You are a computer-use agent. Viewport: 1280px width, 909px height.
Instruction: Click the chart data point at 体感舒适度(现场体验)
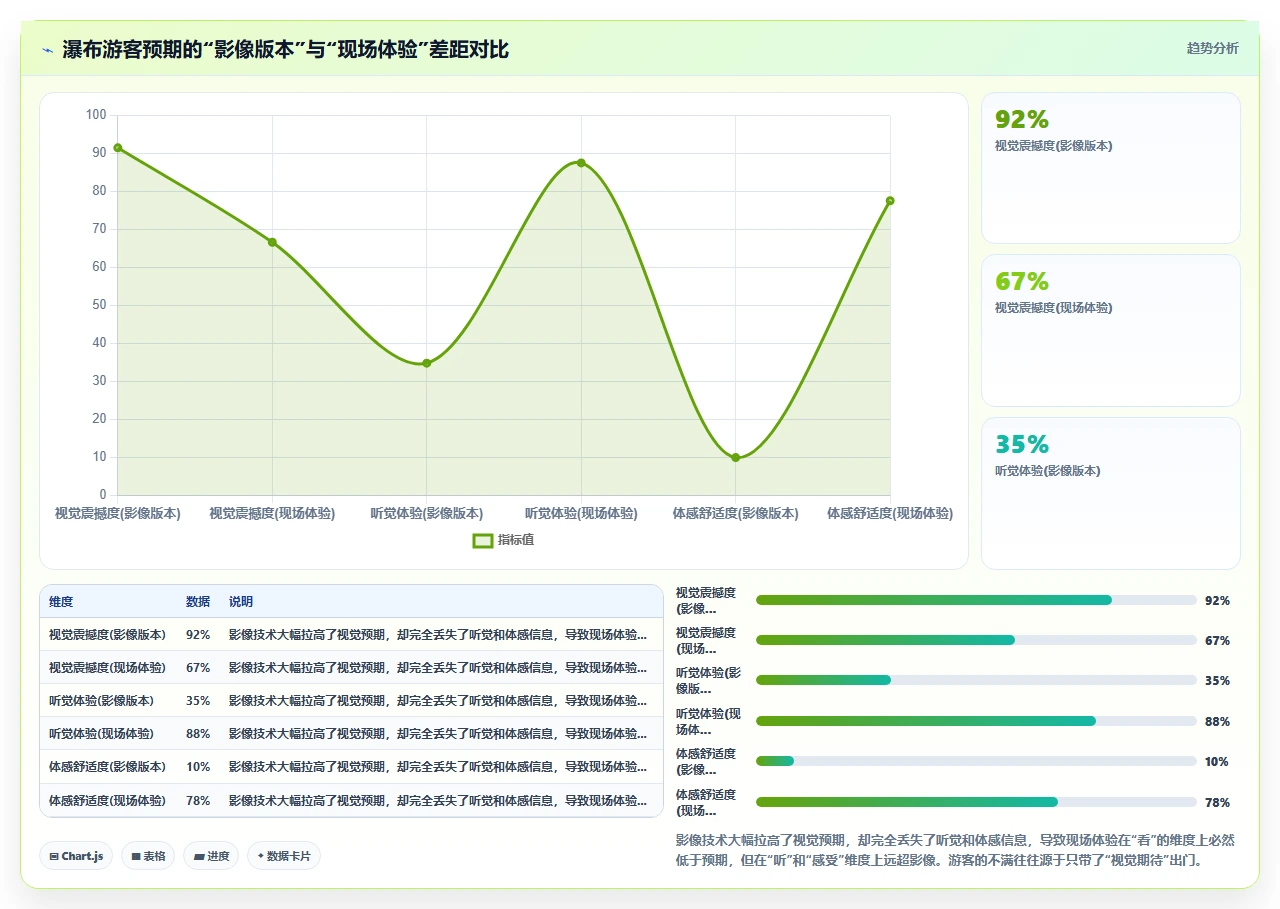pyautogui.click(x=890, y=201)
